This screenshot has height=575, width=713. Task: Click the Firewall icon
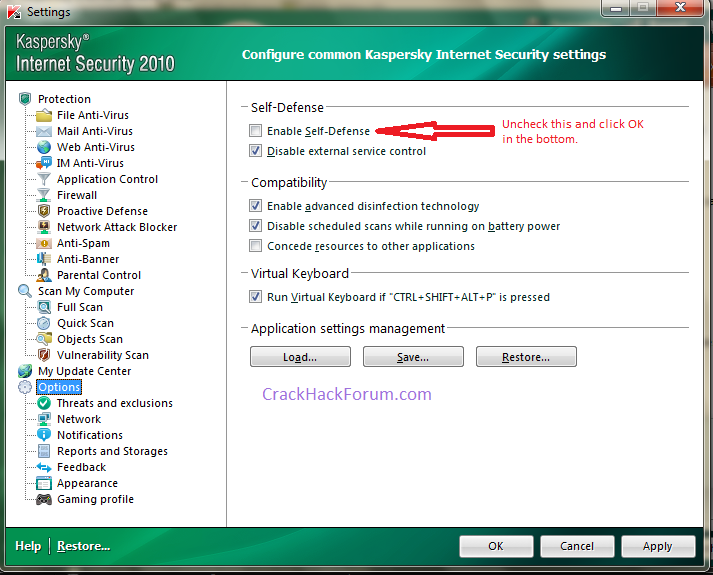coord(44,195)
